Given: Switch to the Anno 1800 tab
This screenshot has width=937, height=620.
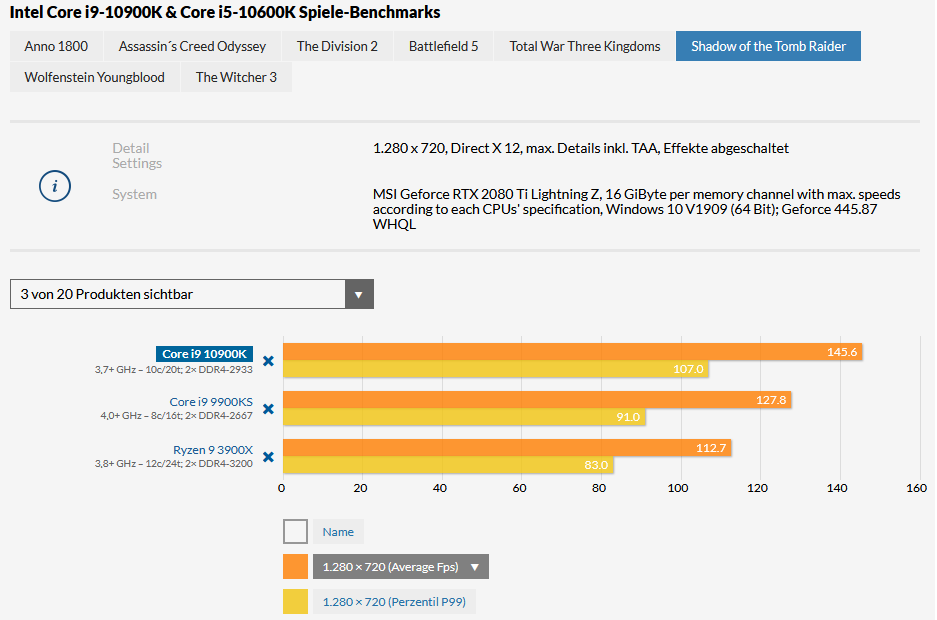Looking at the screenshot, I should (x=56, y=46).
